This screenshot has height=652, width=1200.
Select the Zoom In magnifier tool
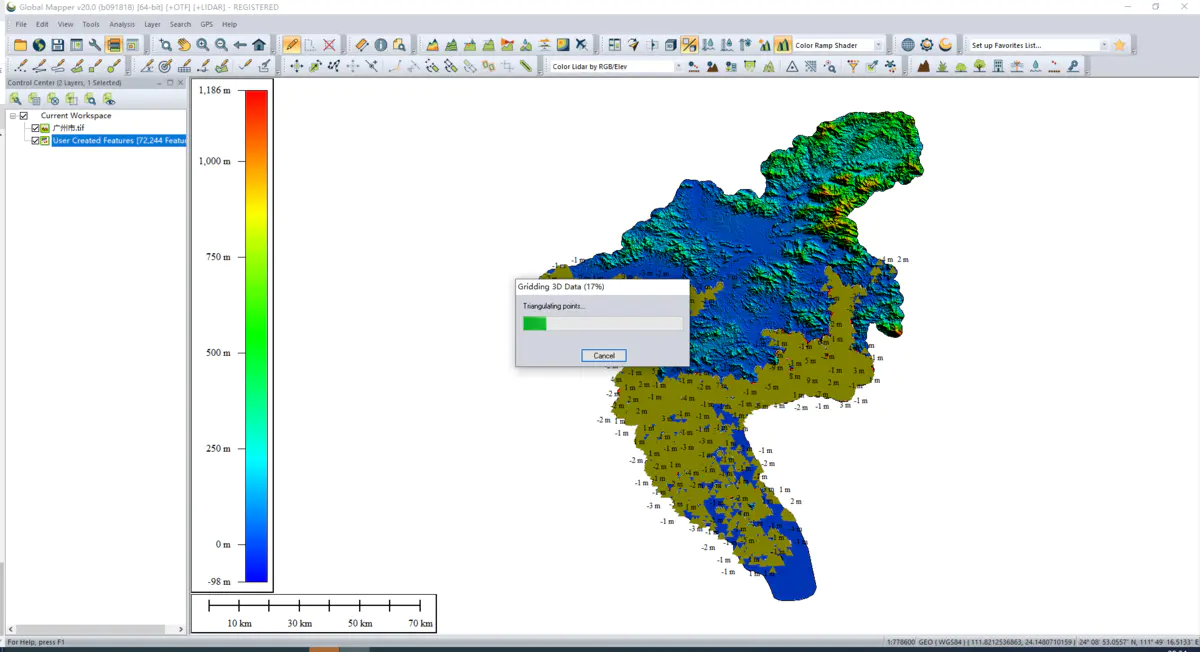click(x=203, y=45)
